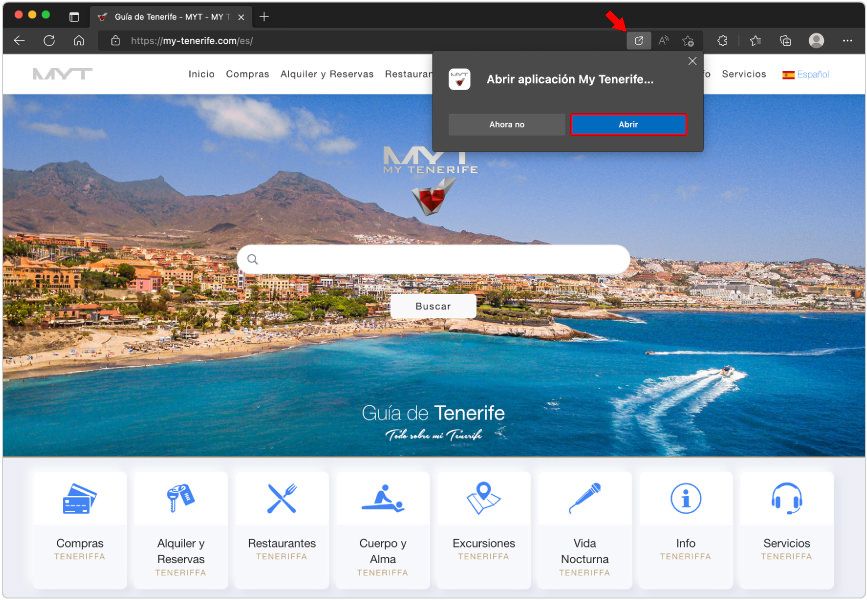Select the Info information icon

(x=685, y=497)
